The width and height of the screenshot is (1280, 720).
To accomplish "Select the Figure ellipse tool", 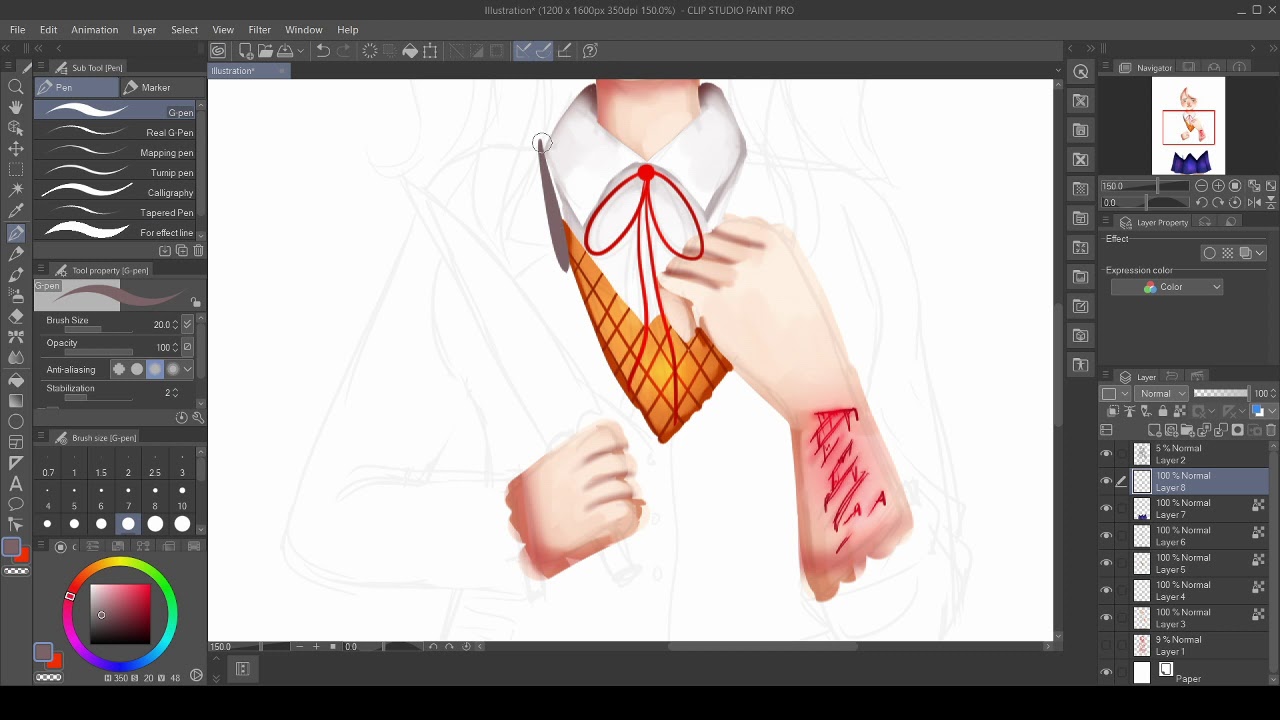I will click(x=16, y=421).
